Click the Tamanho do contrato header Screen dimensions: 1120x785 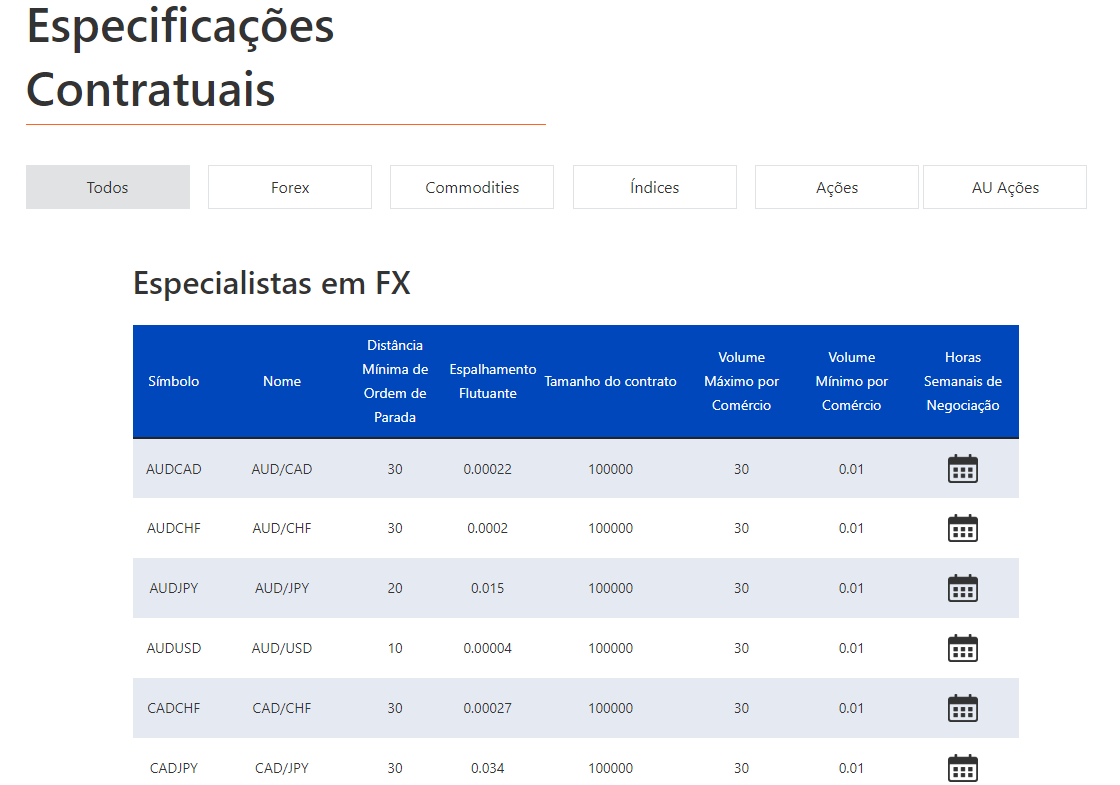pos(610,381)
